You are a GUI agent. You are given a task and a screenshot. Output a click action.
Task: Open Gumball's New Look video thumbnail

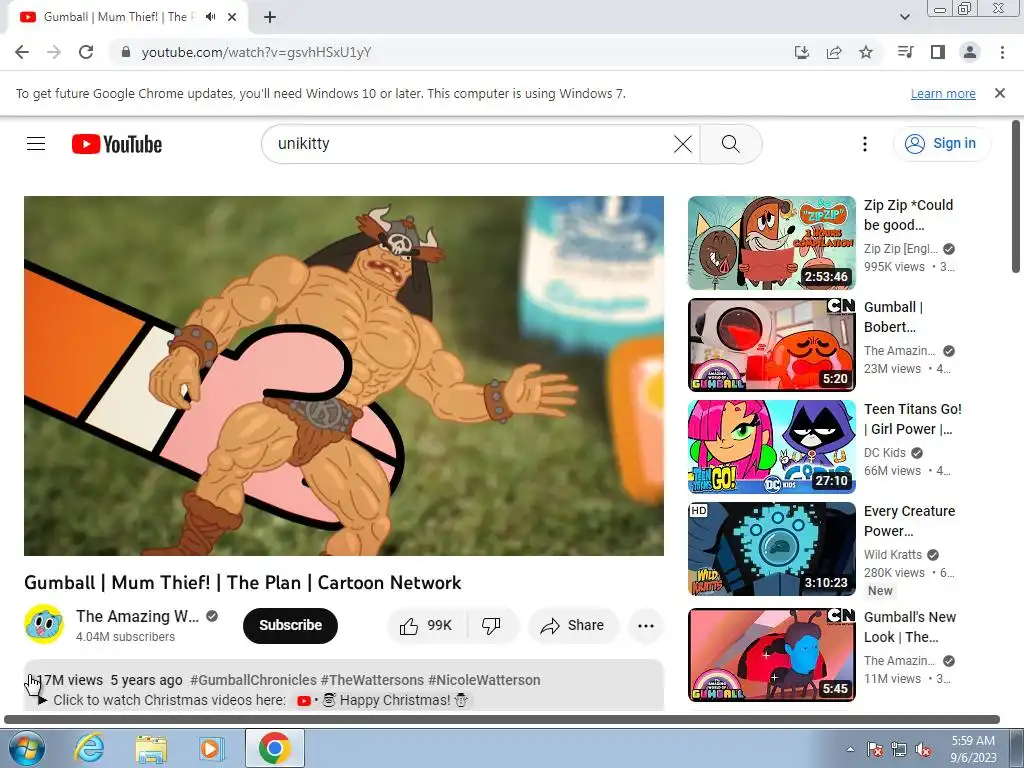point(771,654)
